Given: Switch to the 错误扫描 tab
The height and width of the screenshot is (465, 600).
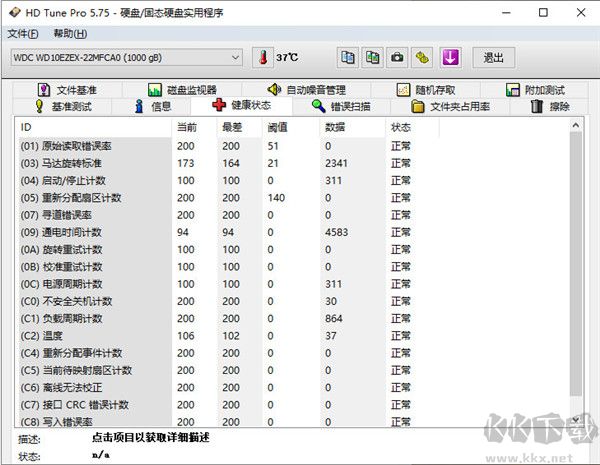Looking at the screenshot, I should pyautogui.click(x=341, y=106).
